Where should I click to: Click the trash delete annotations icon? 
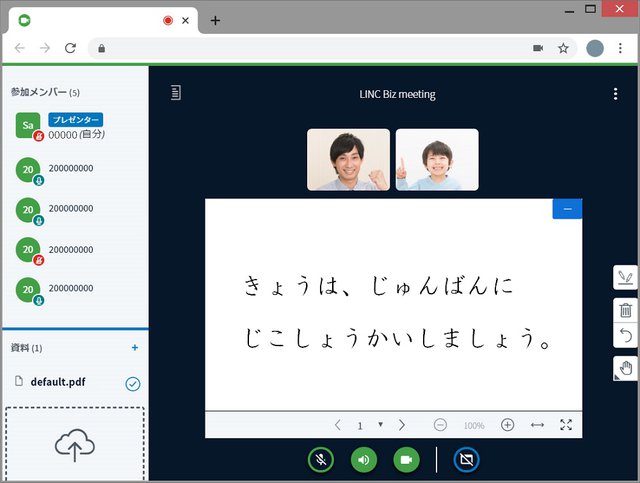(625, 310)
